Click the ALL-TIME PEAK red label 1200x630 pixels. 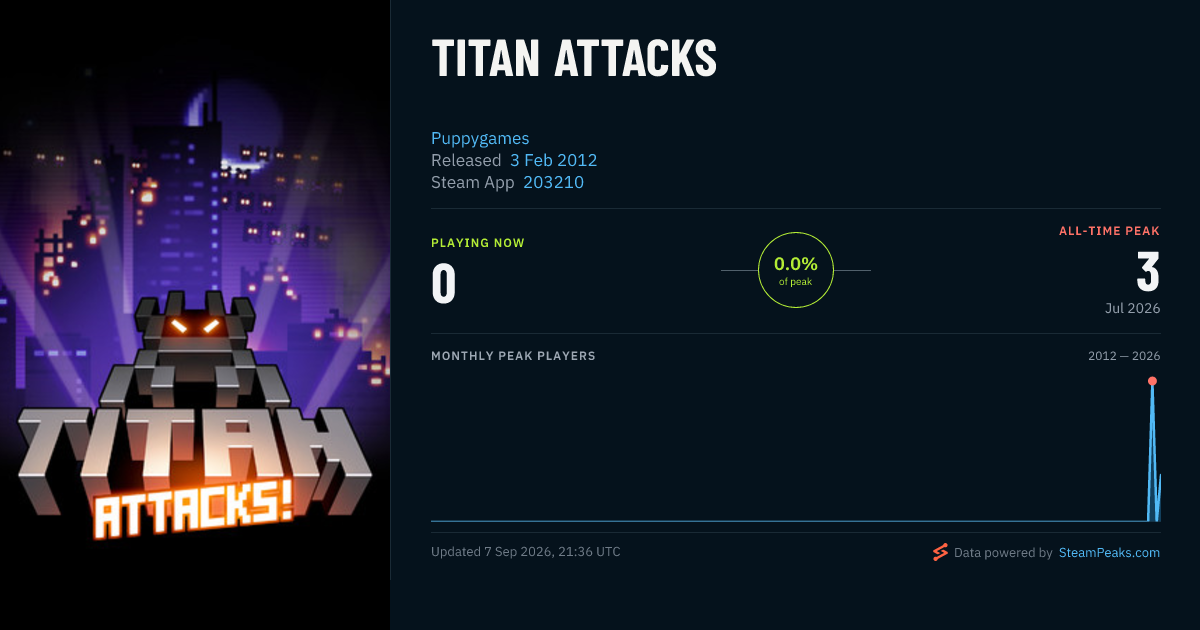[x=1109, y=231]
